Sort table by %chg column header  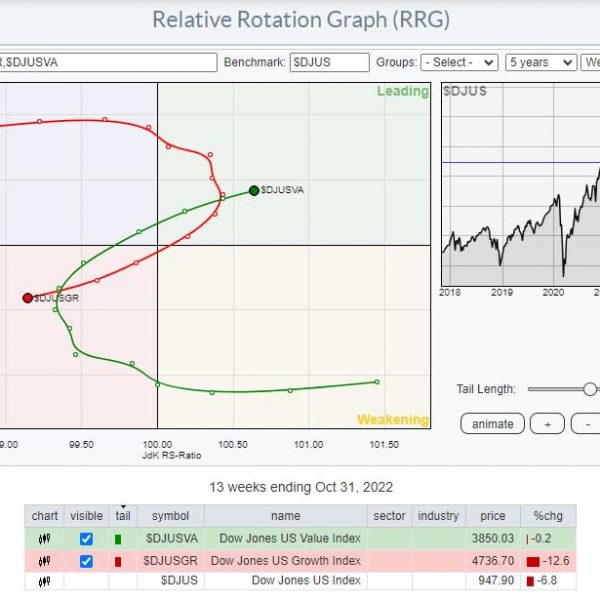(x=548, y=515)
